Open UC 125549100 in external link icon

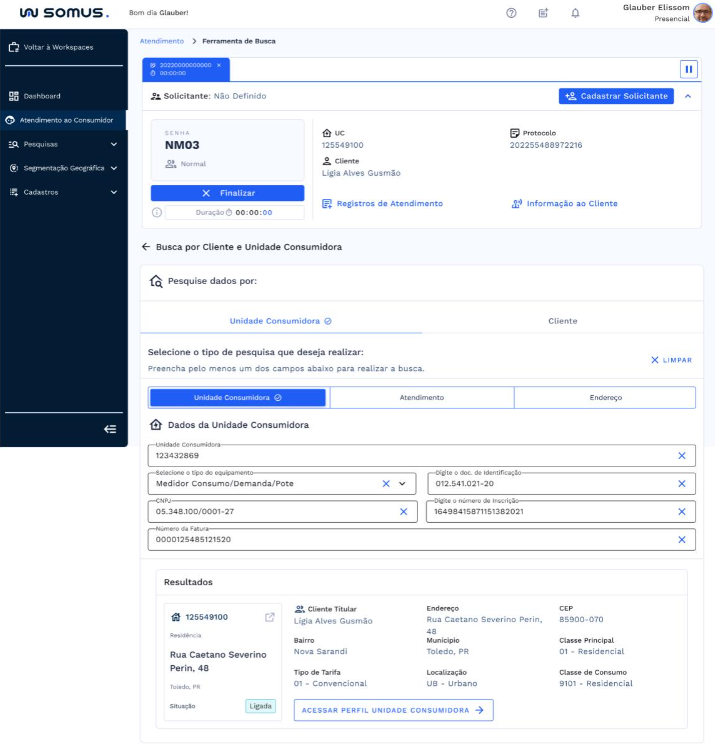click(269, 617)
